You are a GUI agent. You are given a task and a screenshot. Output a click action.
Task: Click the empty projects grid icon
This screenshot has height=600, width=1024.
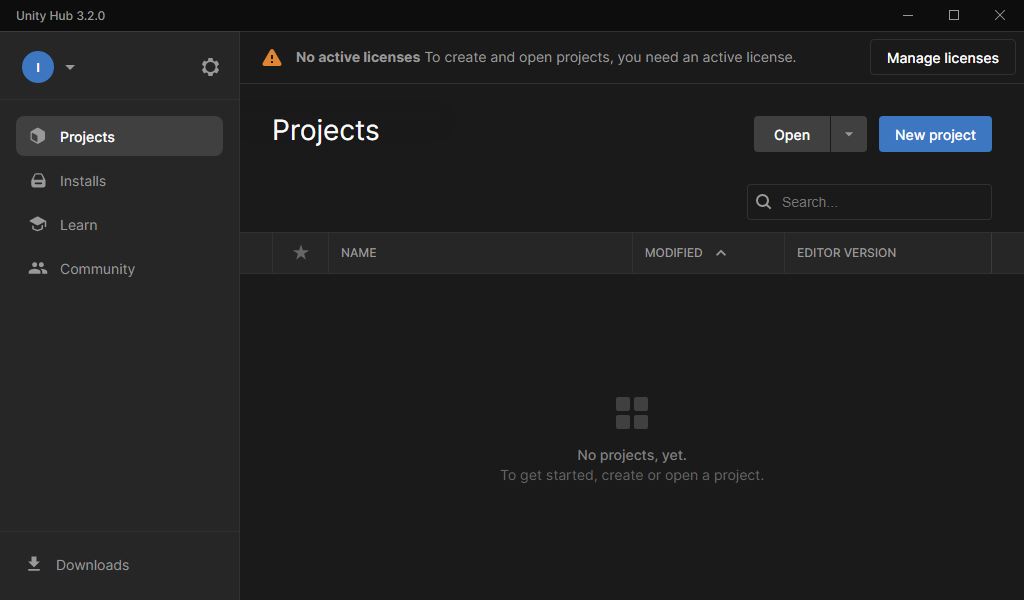click(632, 413)
